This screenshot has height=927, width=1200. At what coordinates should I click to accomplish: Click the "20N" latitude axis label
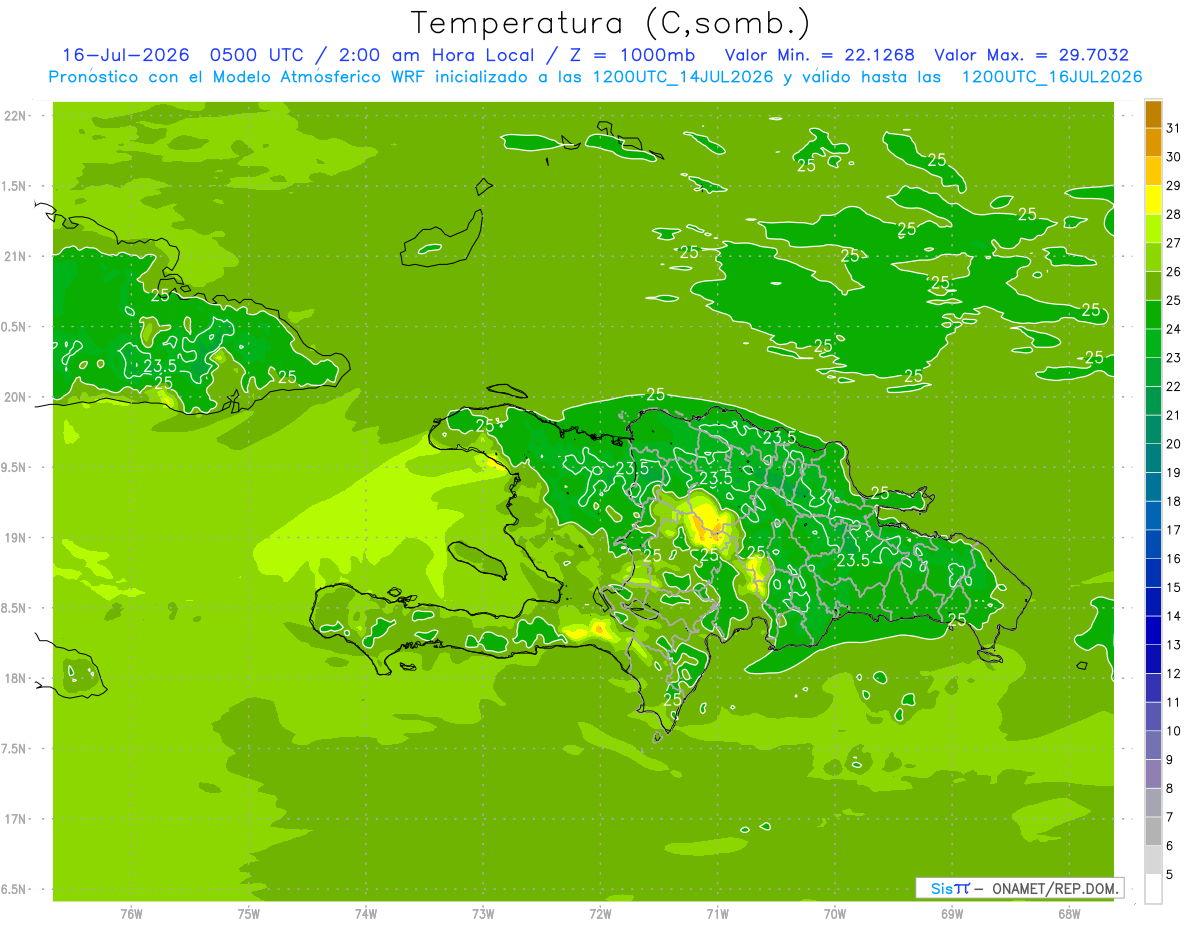(x=16, y=398)
